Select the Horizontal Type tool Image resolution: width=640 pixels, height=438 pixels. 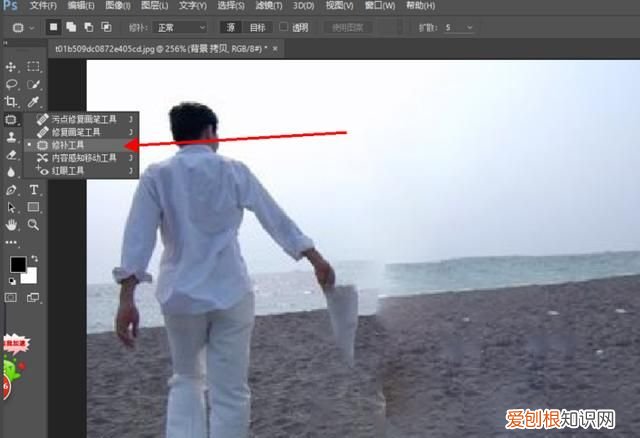[x=33, y=190]
